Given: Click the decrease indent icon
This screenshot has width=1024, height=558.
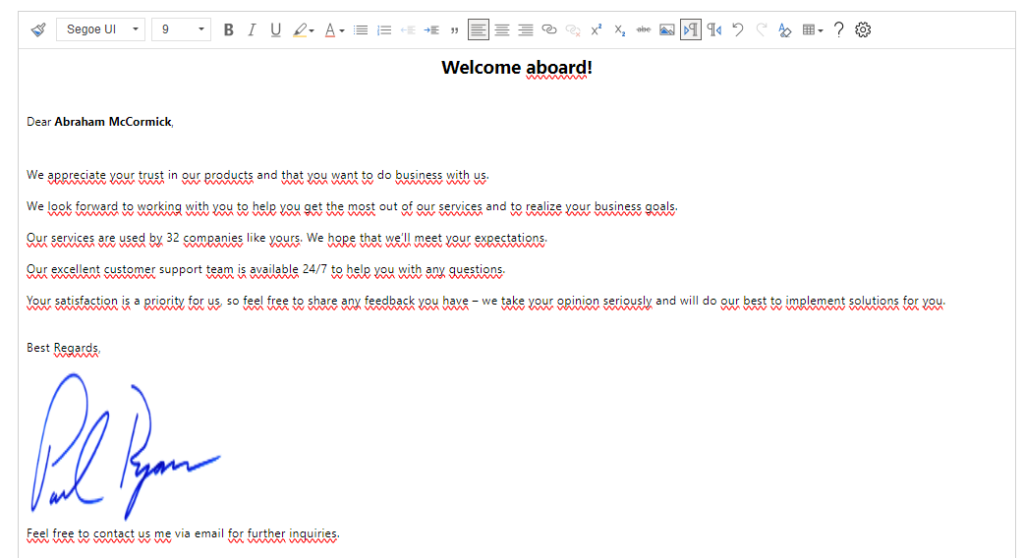Looking at the screenshot, I should point(408,30).
